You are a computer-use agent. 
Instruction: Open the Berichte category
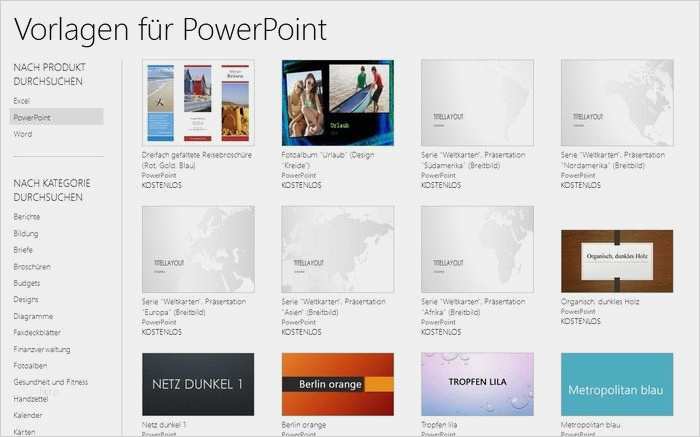[x=26, y=217]
